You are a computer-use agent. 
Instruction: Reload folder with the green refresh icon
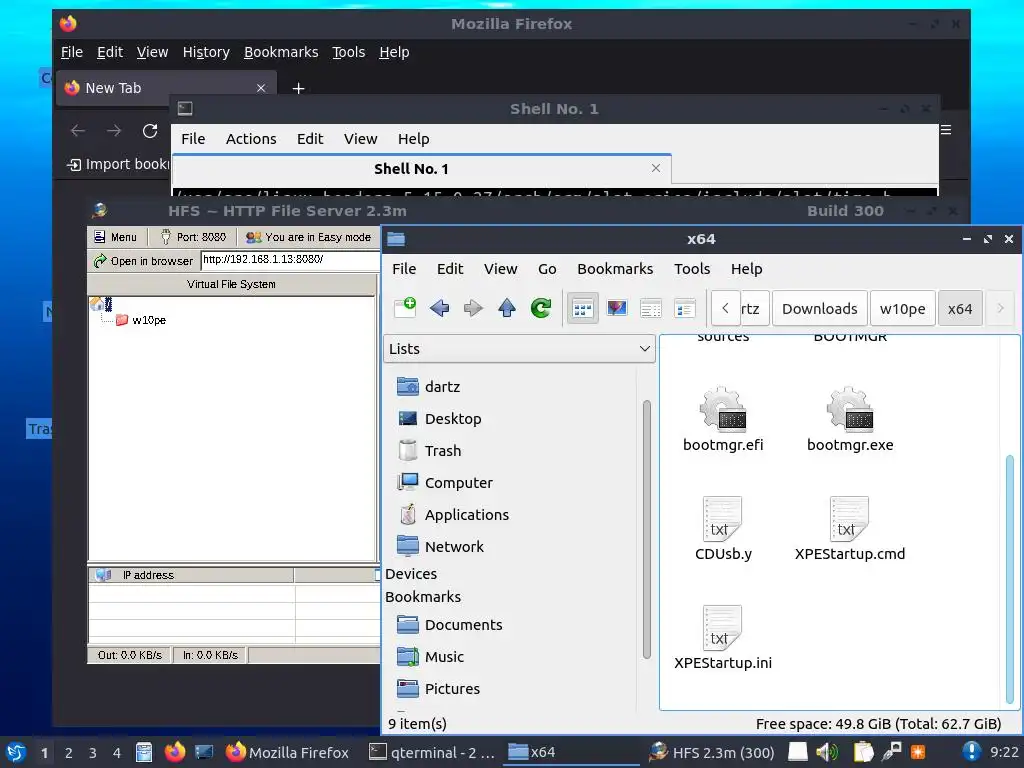pyautogui.click(x=541, y=308)
